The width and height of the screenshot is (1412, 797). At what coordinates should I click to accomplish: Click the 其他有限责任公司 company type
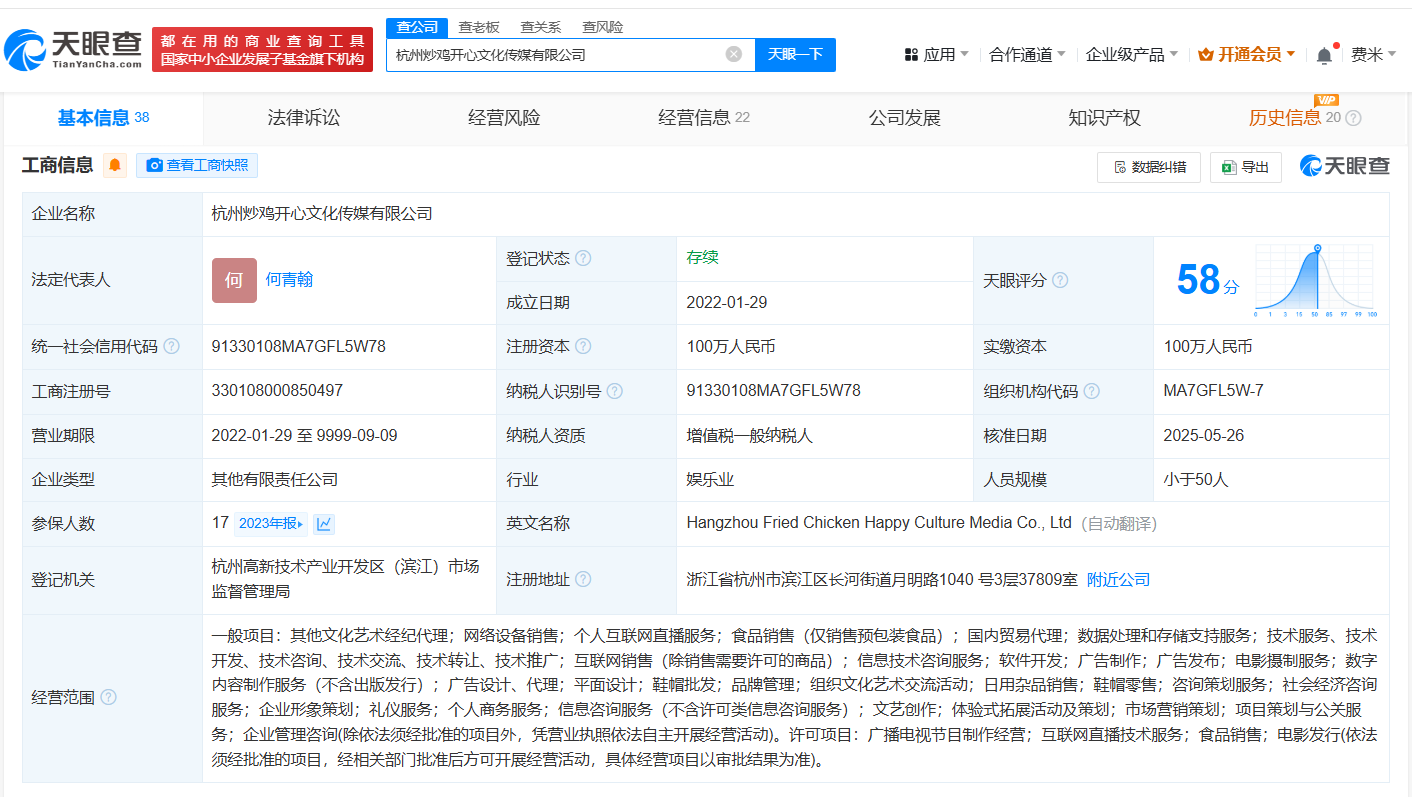(275, 479)
